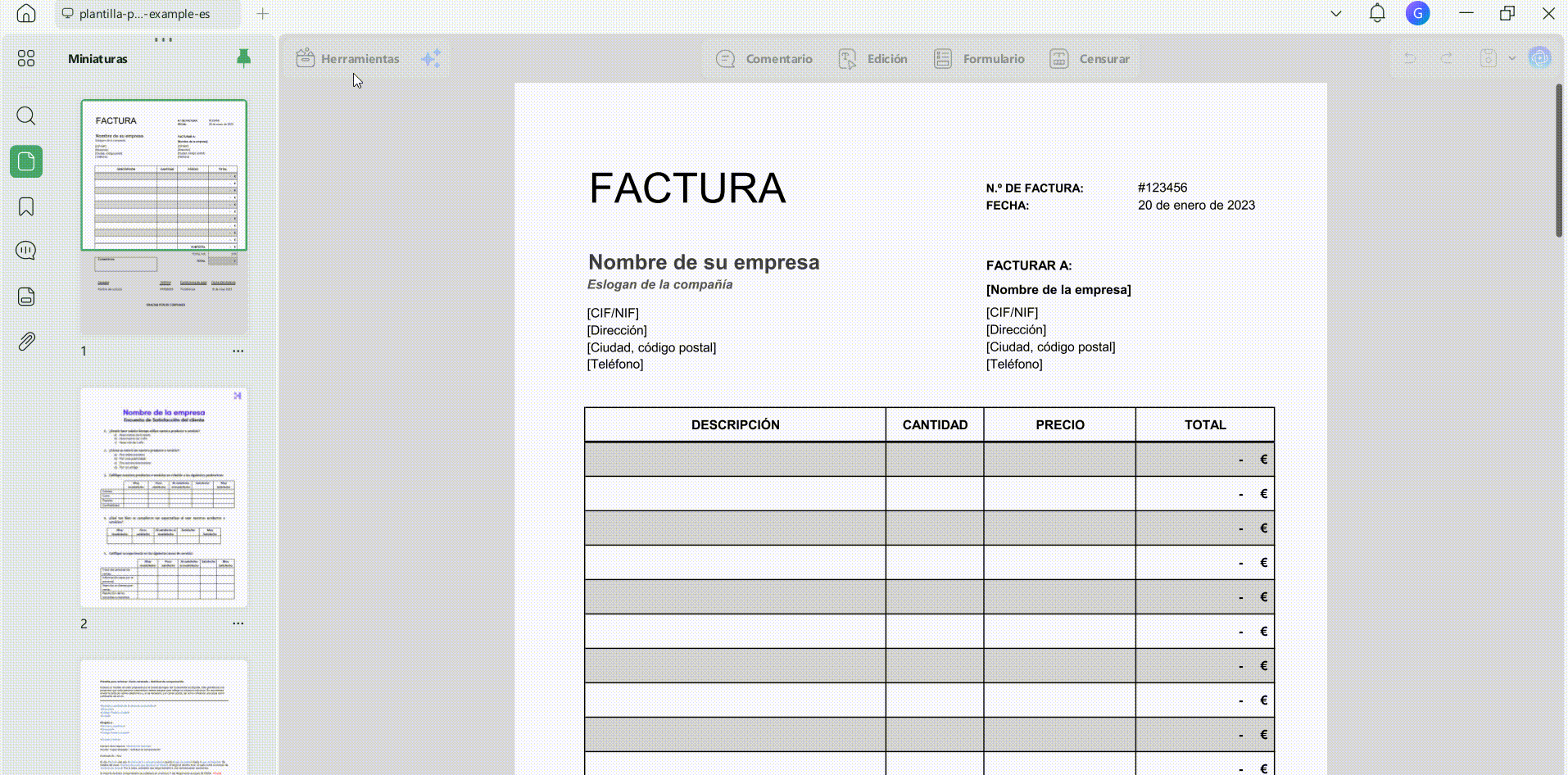Image resolution: width=1568 pixels, height=775 pixels.
Task: Click the undo arrow icon
Action: coord(1410,58)
